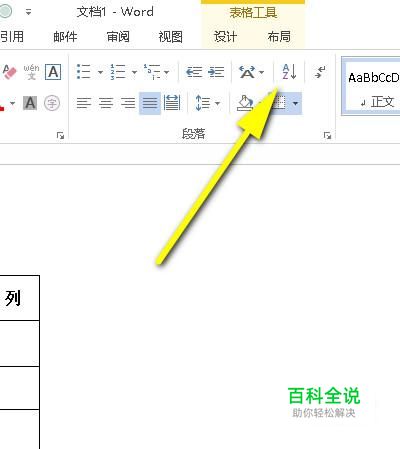
Task: Click the Shading paint bucket
Action: pyautogui.click(x=245, y=103)
